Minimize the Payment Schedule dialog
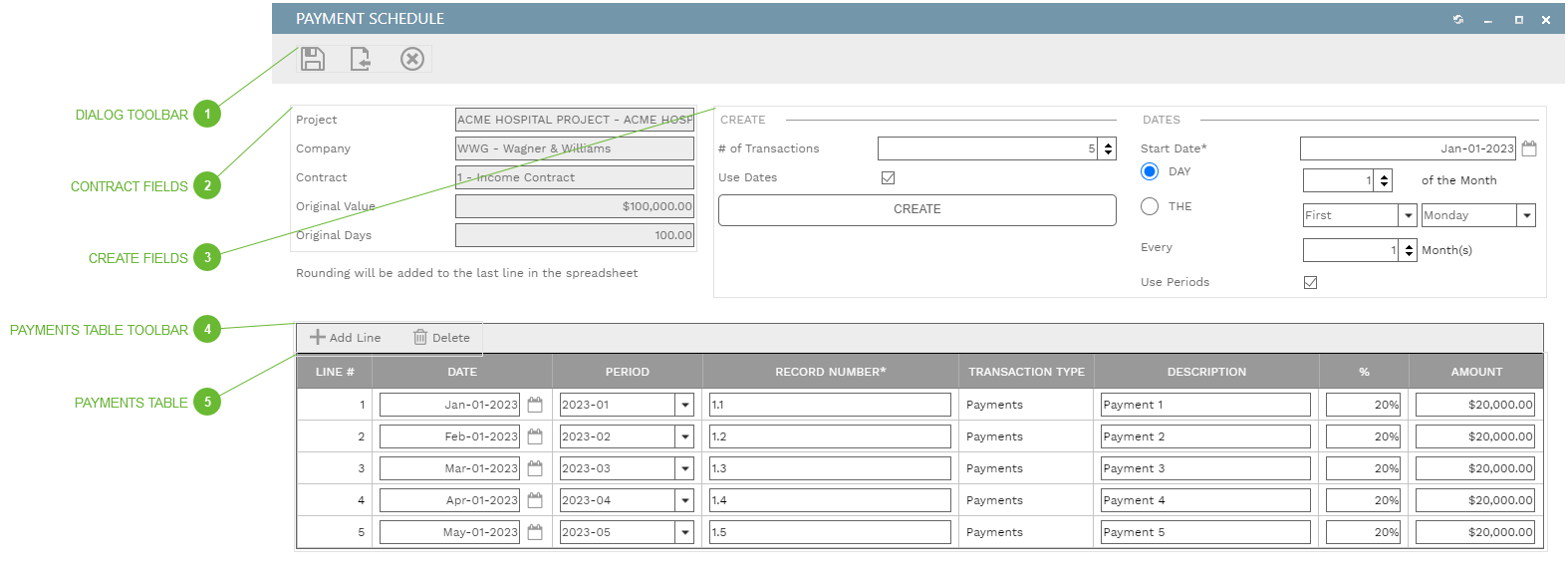Viewport: 1568px width, 577px height. pyautogui.click(x=1487, y=20)
